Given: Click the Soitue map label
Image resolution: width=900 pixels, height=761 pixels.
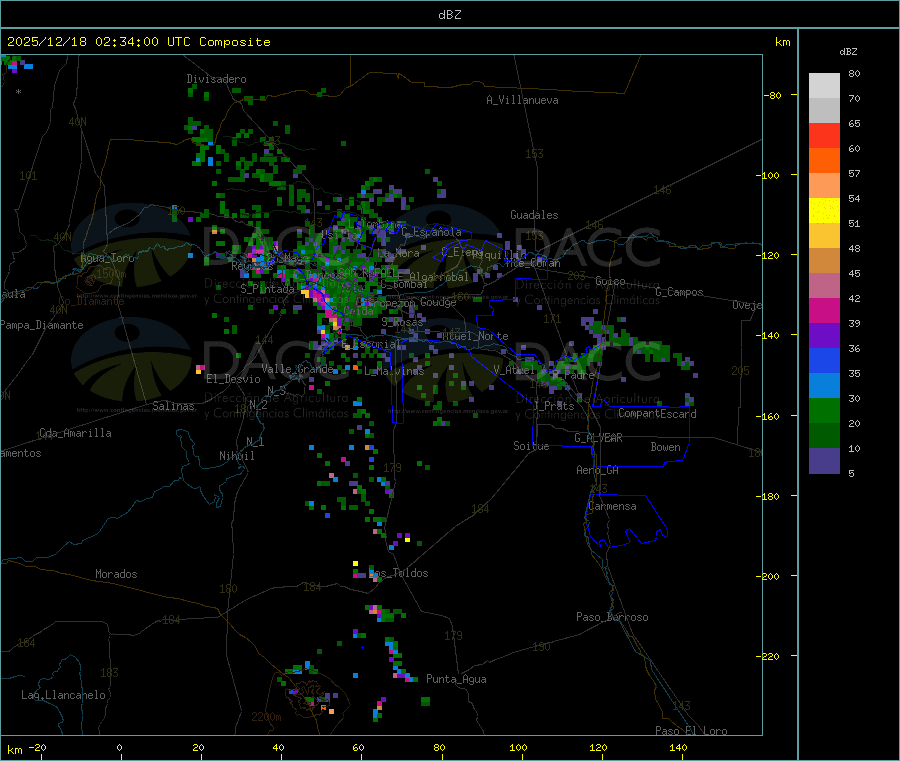Looking at the screenshot, I should pyautogui.click(x=531, y=446).
